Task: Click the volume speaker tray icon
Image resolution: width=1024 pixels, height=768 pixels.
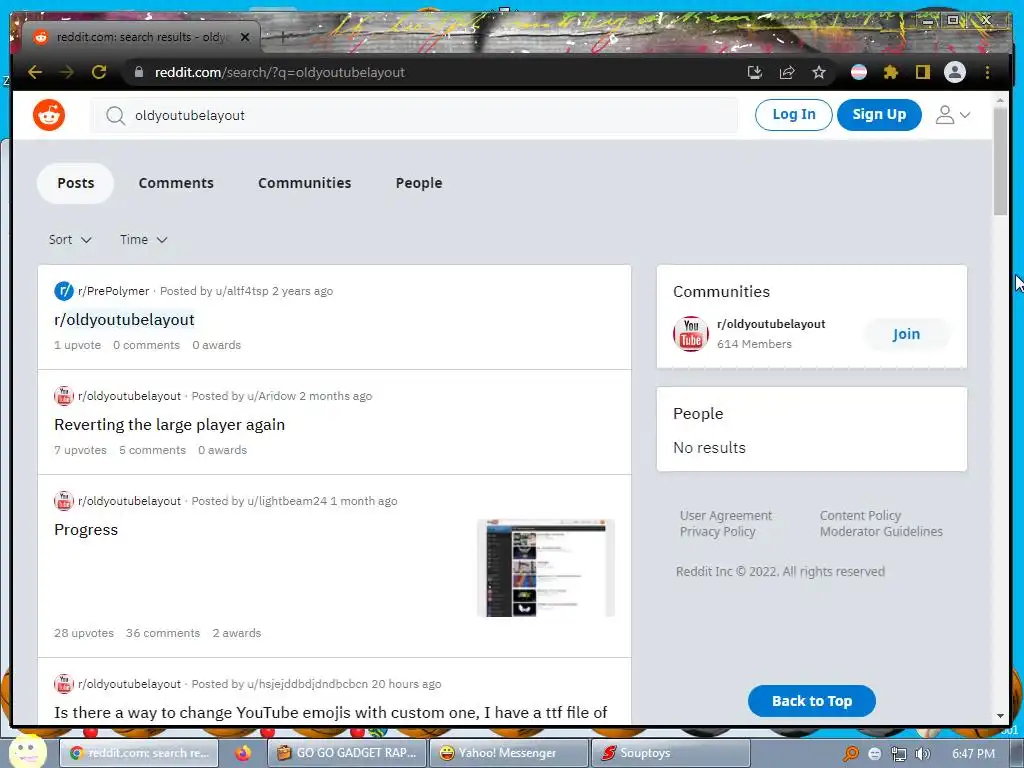Action: pos(923,754)
